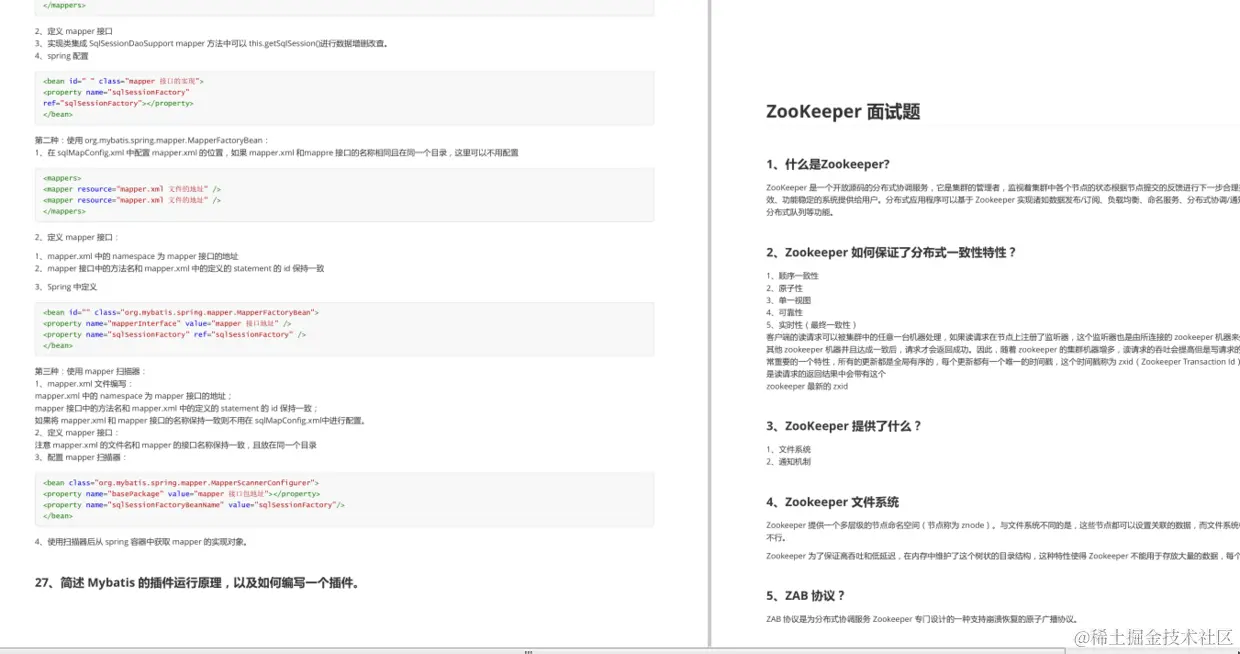Click the line "zookeeper 最新的 zxid"

807,386
